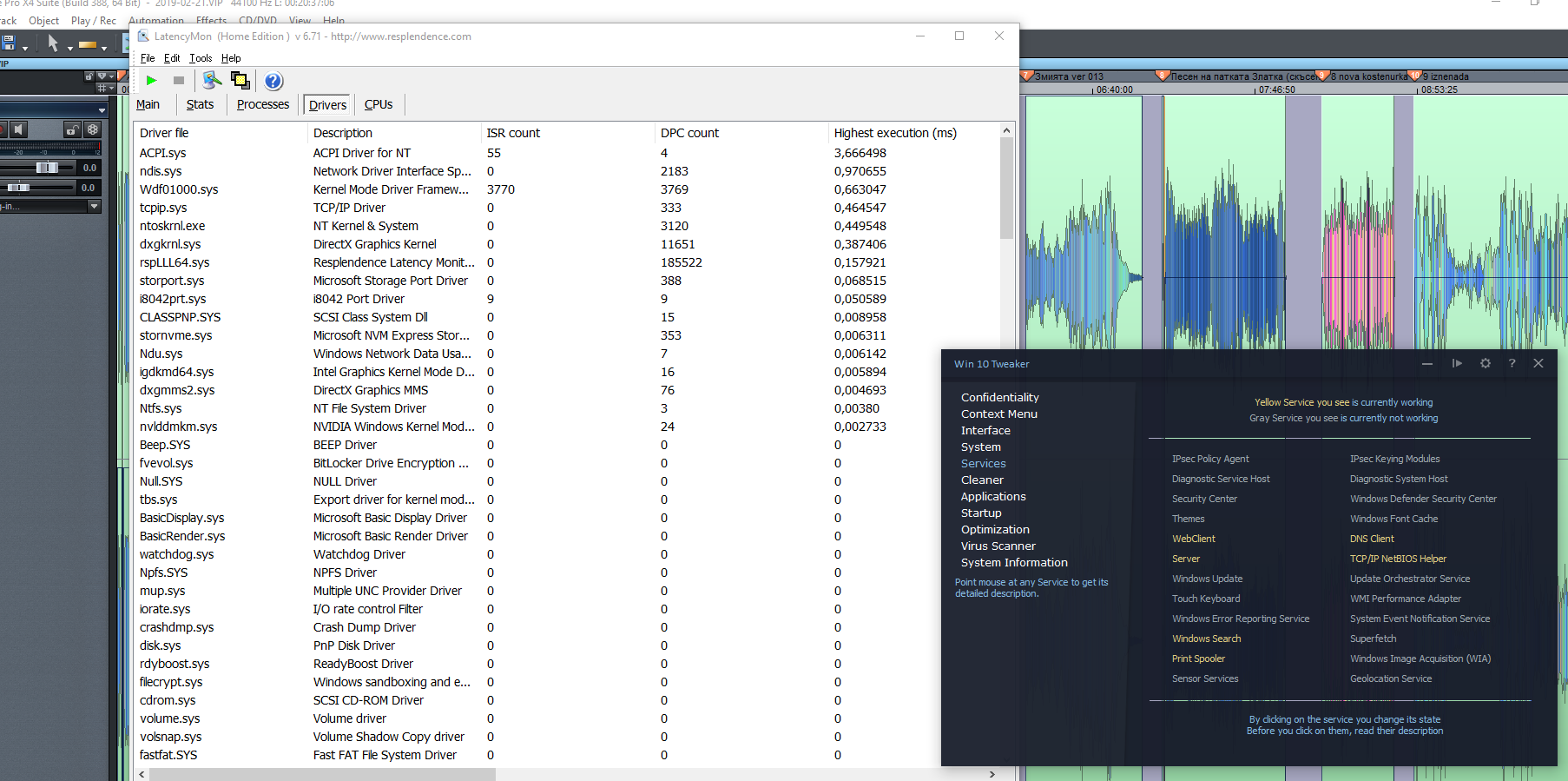Screen dimensions: 1568x781
Task: Open dropdown arrow next to save icon
Action: tap(25, 47)
